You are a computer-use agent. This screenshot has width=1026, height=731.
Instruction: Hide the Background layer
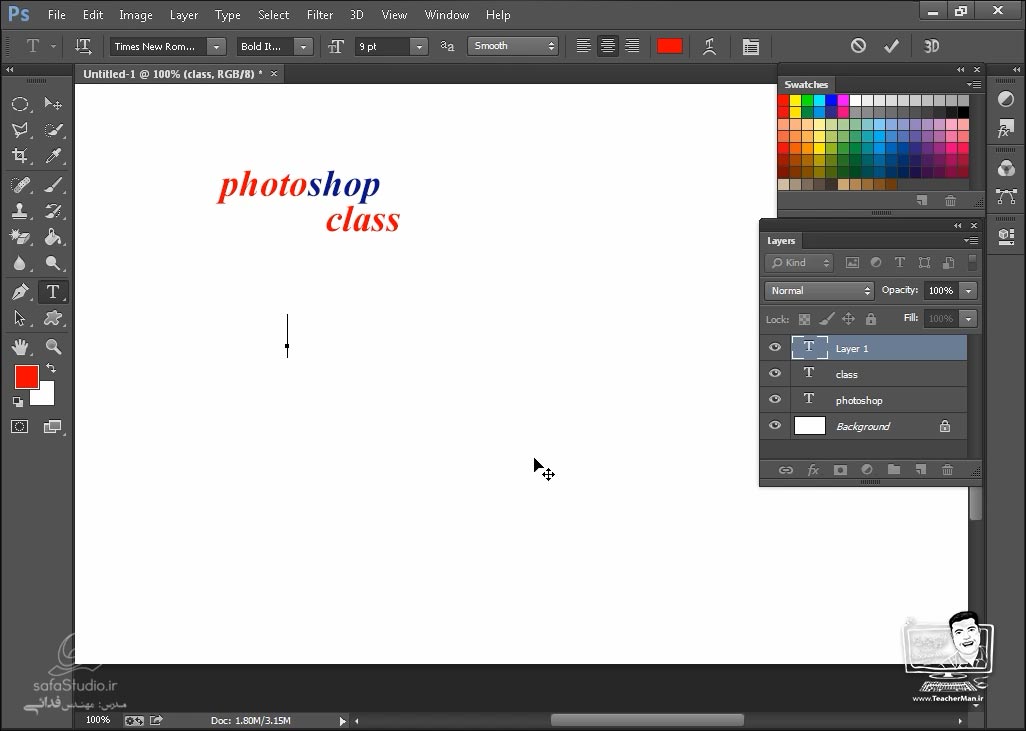[x=775, y=425]
